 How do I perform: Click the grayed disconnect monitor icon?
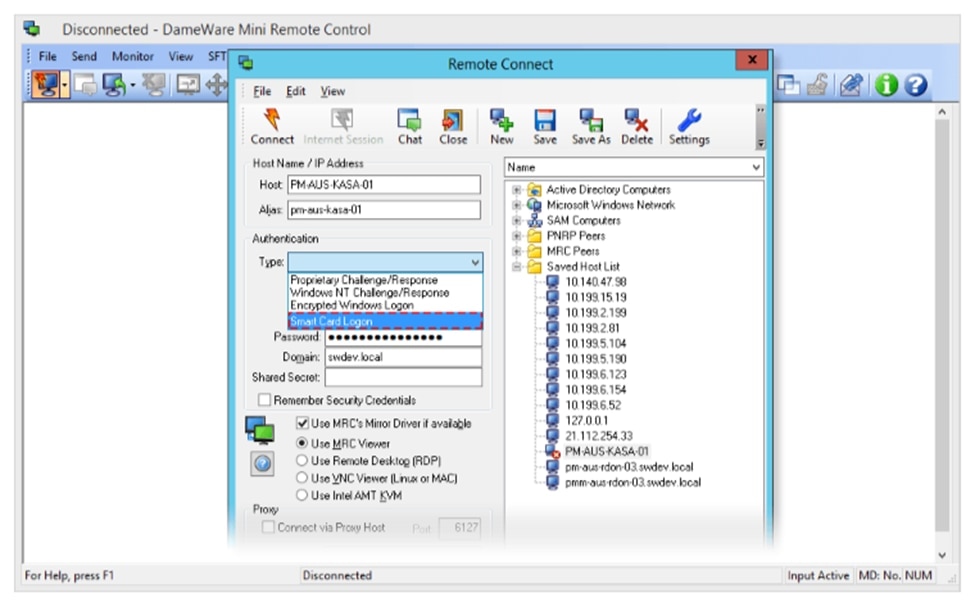coord(154,85)
